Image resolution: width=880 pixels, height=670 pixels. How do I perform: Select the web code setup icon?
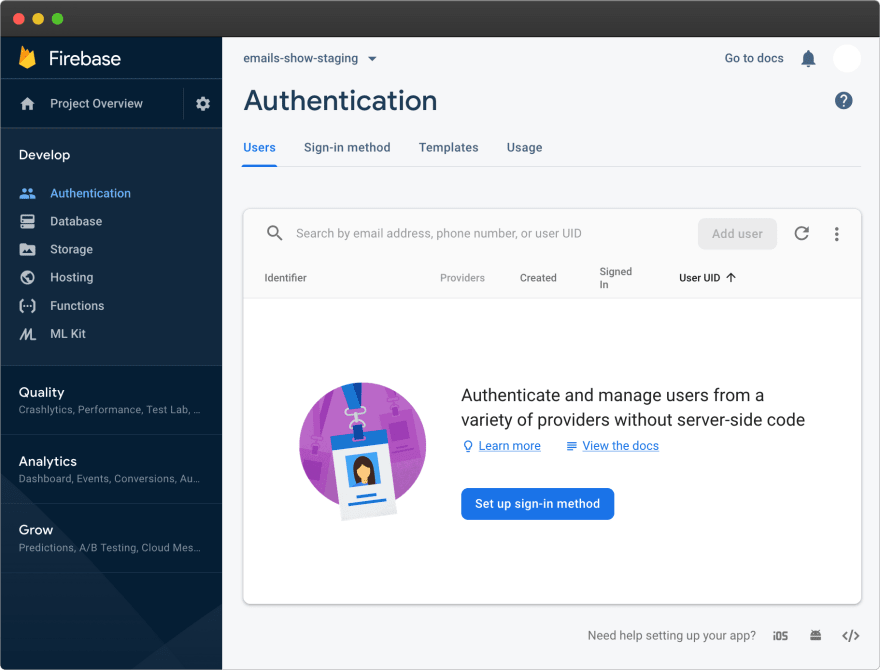[x=851, y=636]
